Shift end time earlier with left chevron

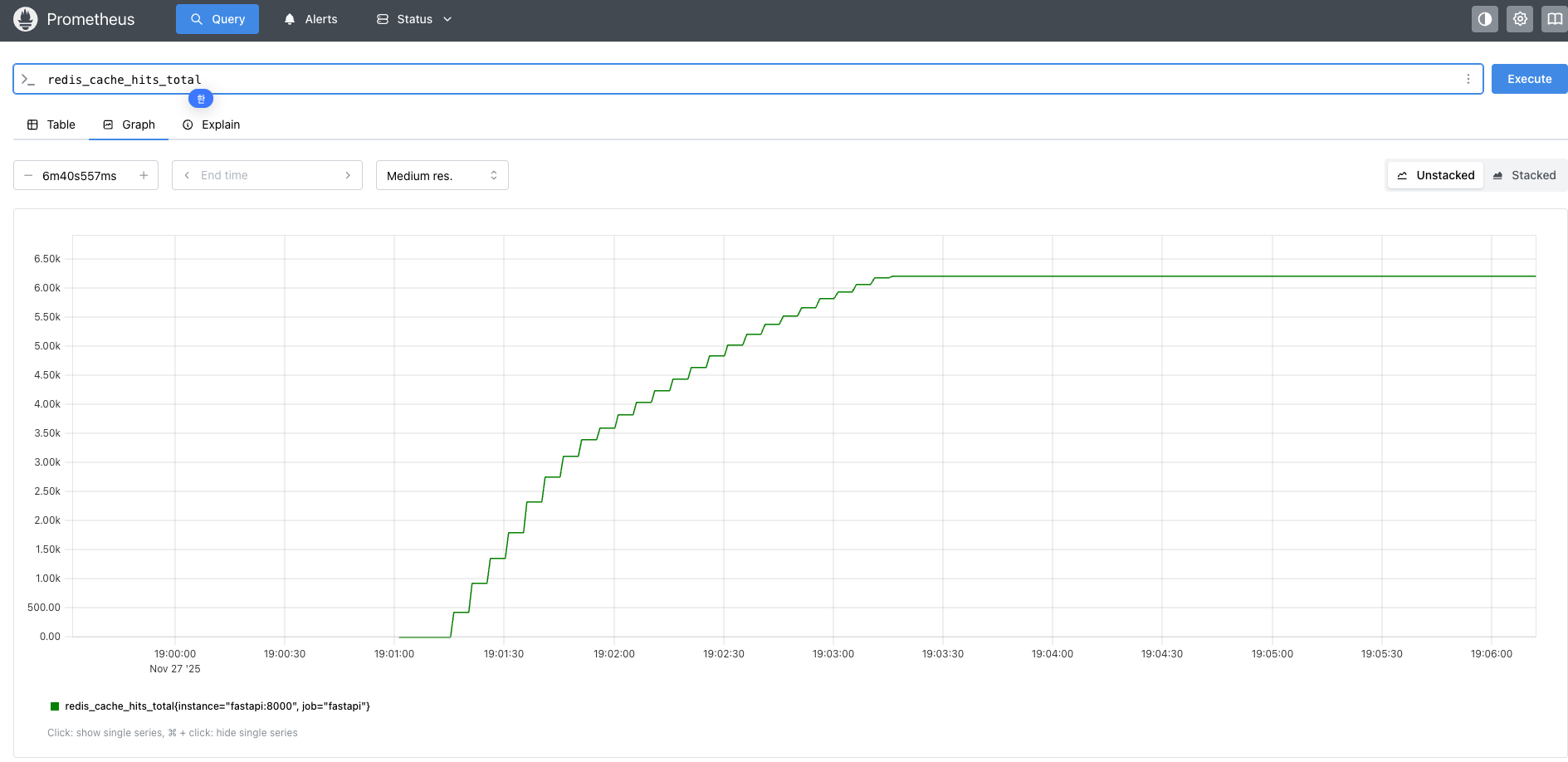[x=187, y=175]
